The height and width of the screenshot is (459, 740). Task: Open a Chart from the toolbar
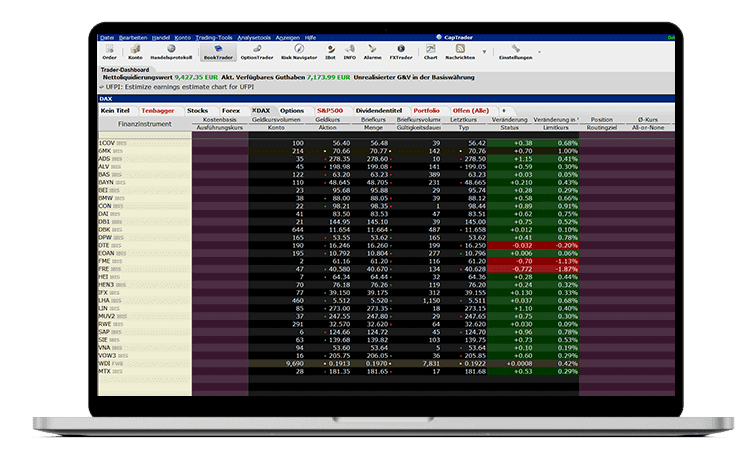pyautogui.click(x=430, y=52)
